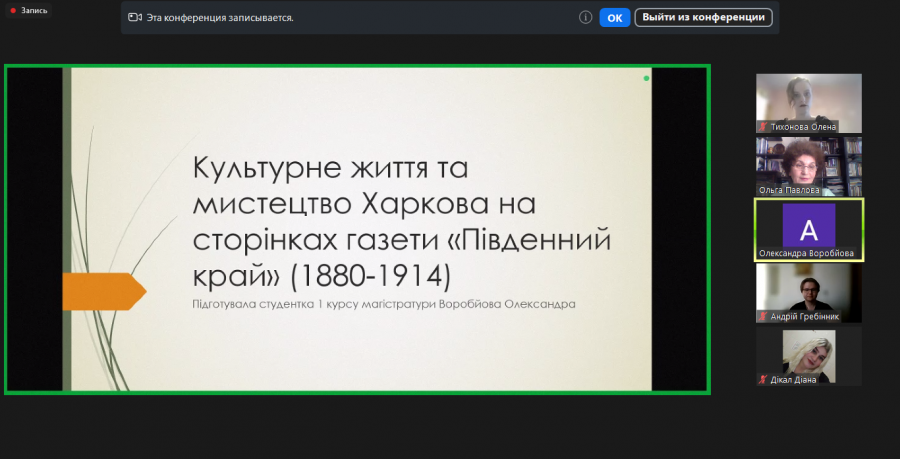This screenshot has height=459, width=900.
Task: Click the muted mic icon next to Дікал Діана
Action: point(763,379)
